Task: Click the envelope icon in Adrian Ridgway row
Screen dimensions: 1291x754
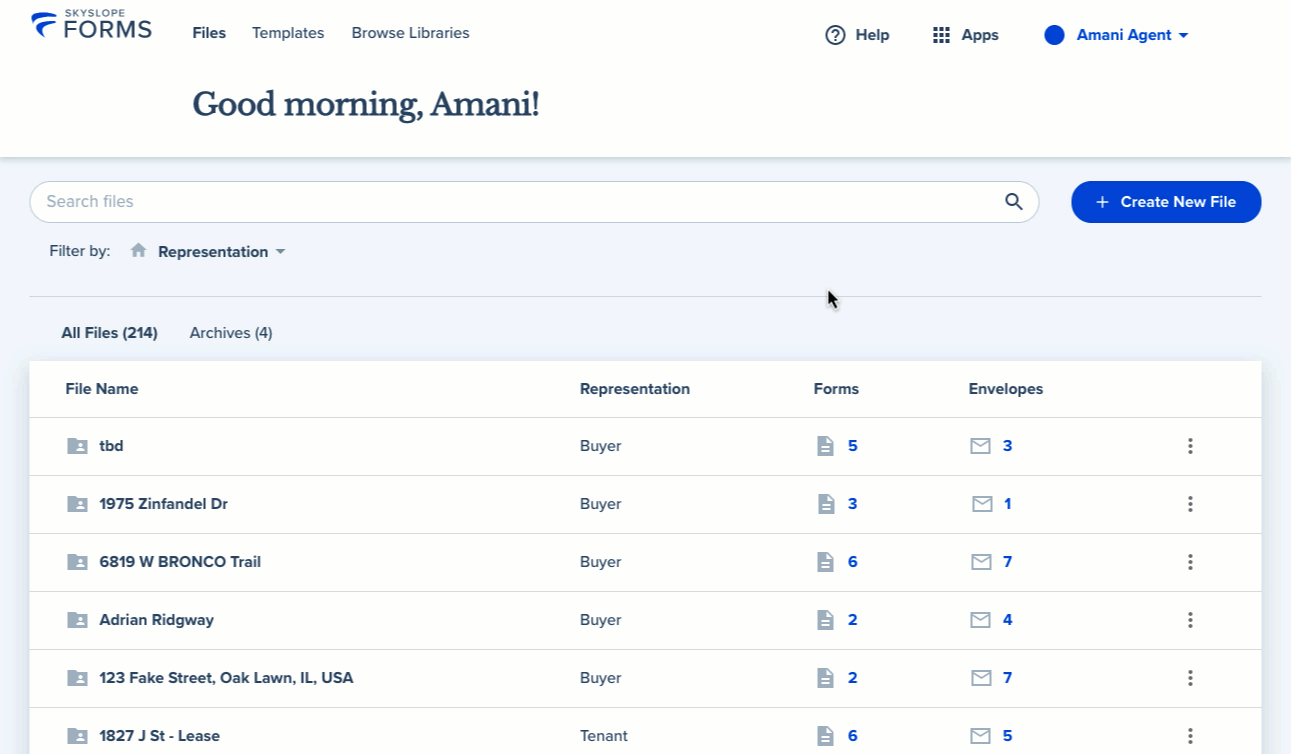Action: [981, 620]
